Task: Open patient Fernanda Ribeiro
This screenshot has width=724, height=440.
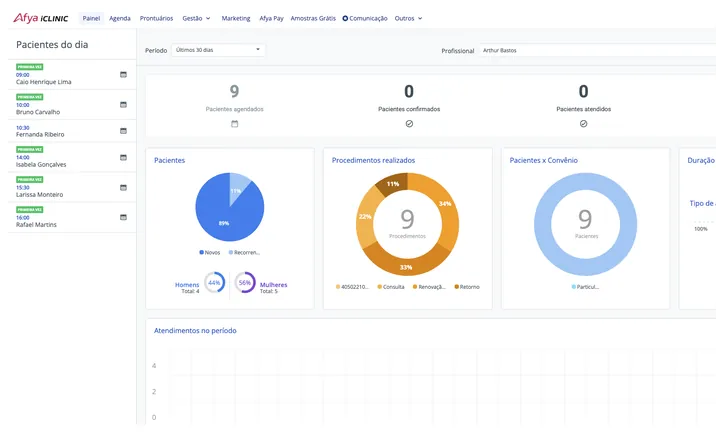Action: [x=40, y=134]
